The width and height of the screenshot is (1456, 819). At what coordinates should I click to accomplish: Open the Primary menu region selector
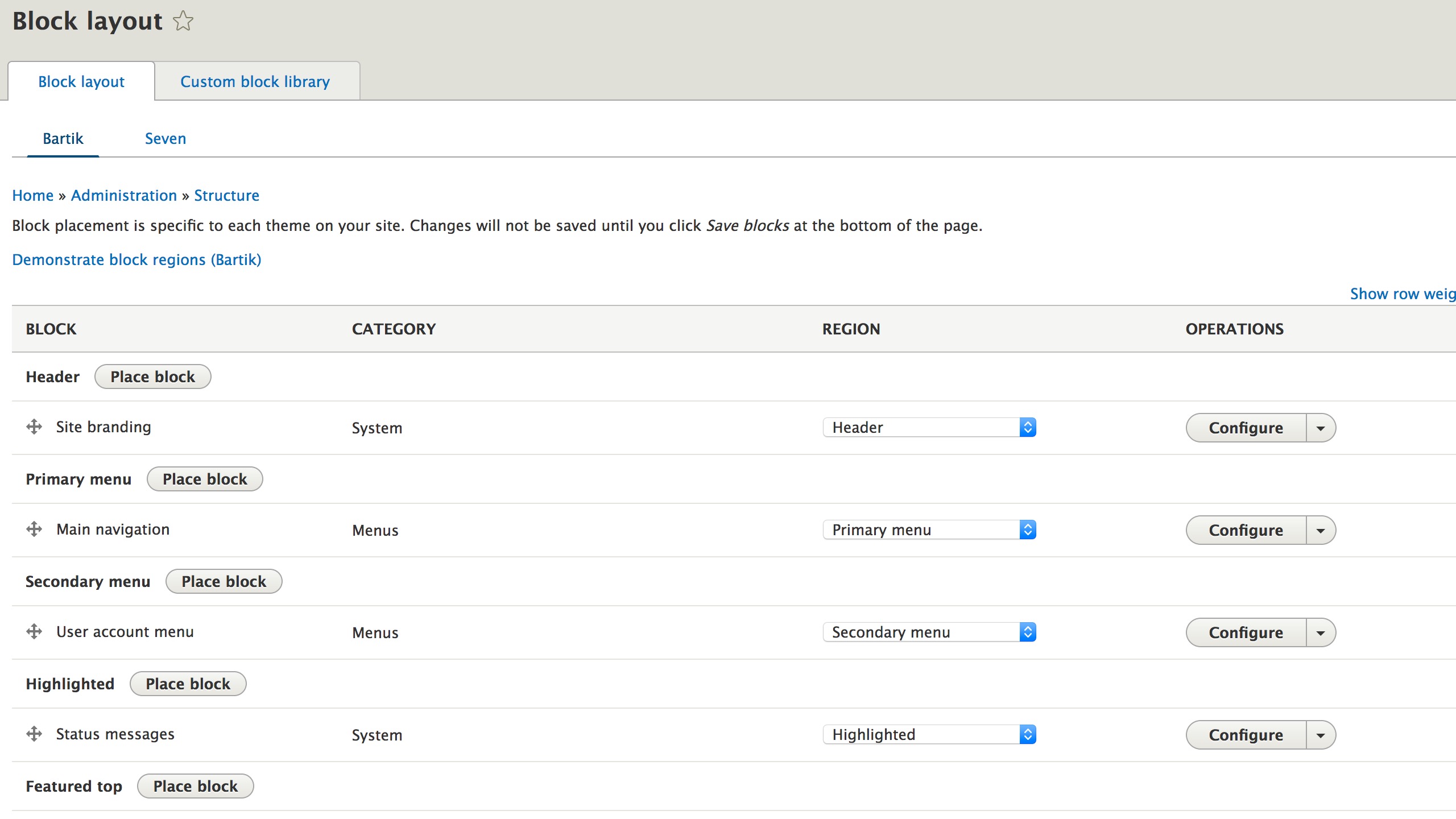(929, 530)
